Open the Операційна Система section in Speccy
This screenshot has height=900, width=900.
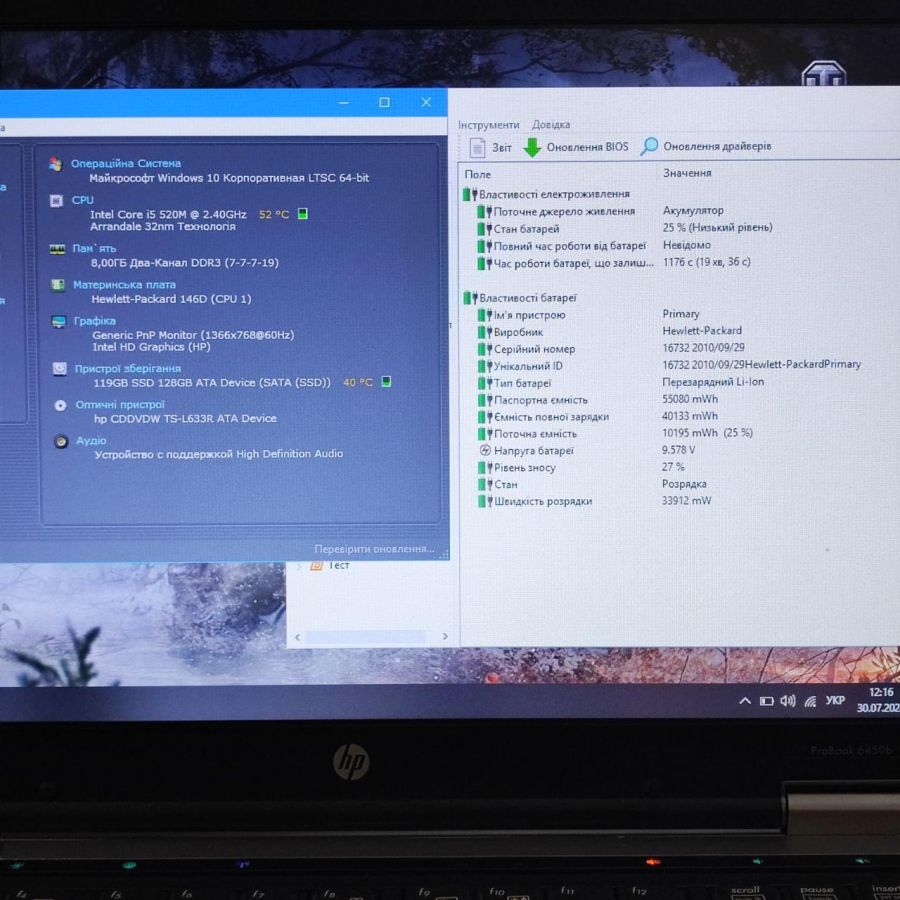point(126,164)
